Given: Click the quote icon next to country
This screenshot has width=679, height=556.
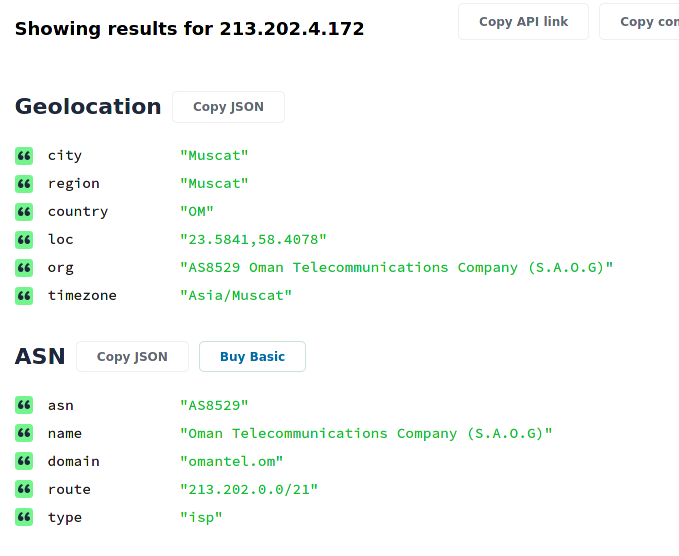Looking at the screenshot, I should (x=24, y=212).
